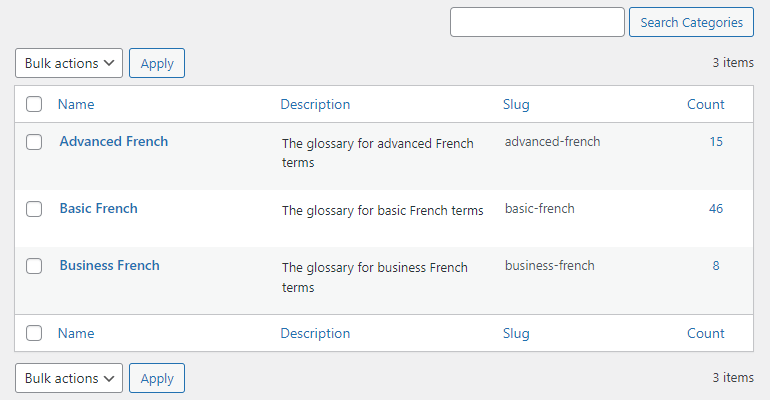Check the Business French row checkbox
This screenshot has width=770, height=400.
pos(34,266)
